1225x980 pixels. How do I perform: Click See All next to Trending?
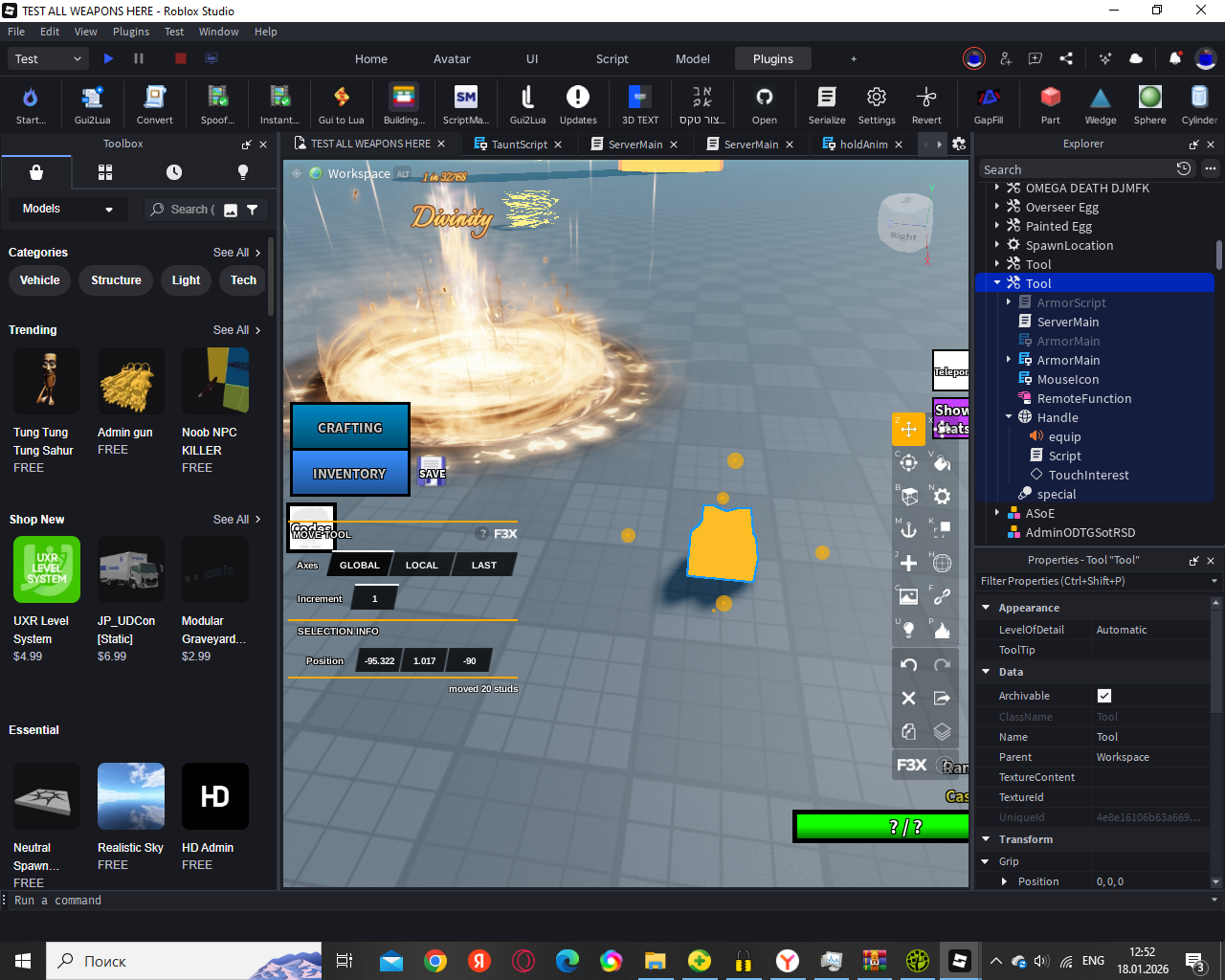click(236, 330)
